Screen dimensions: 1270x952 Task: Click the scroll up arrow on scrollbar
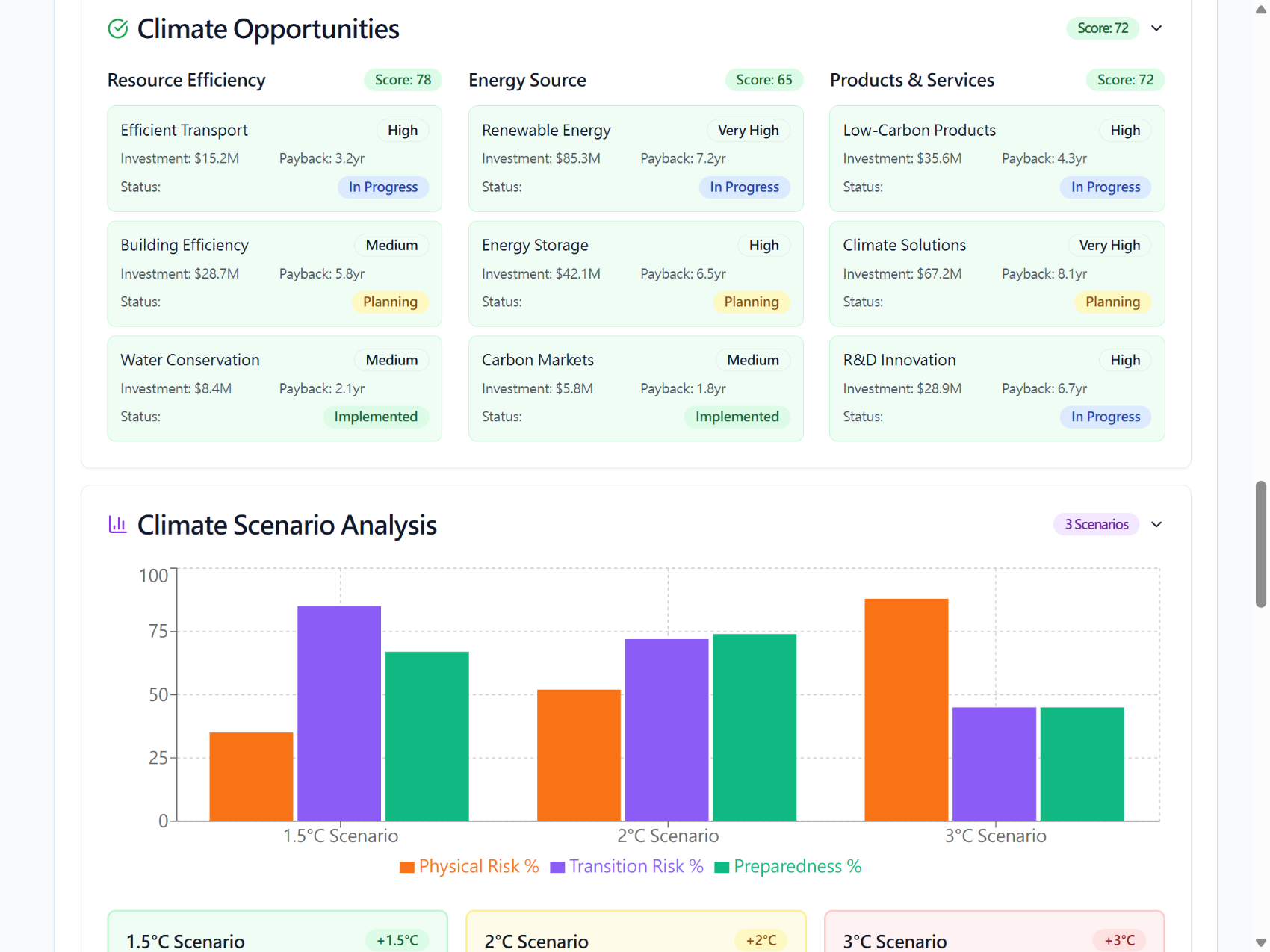point(1260,10)
